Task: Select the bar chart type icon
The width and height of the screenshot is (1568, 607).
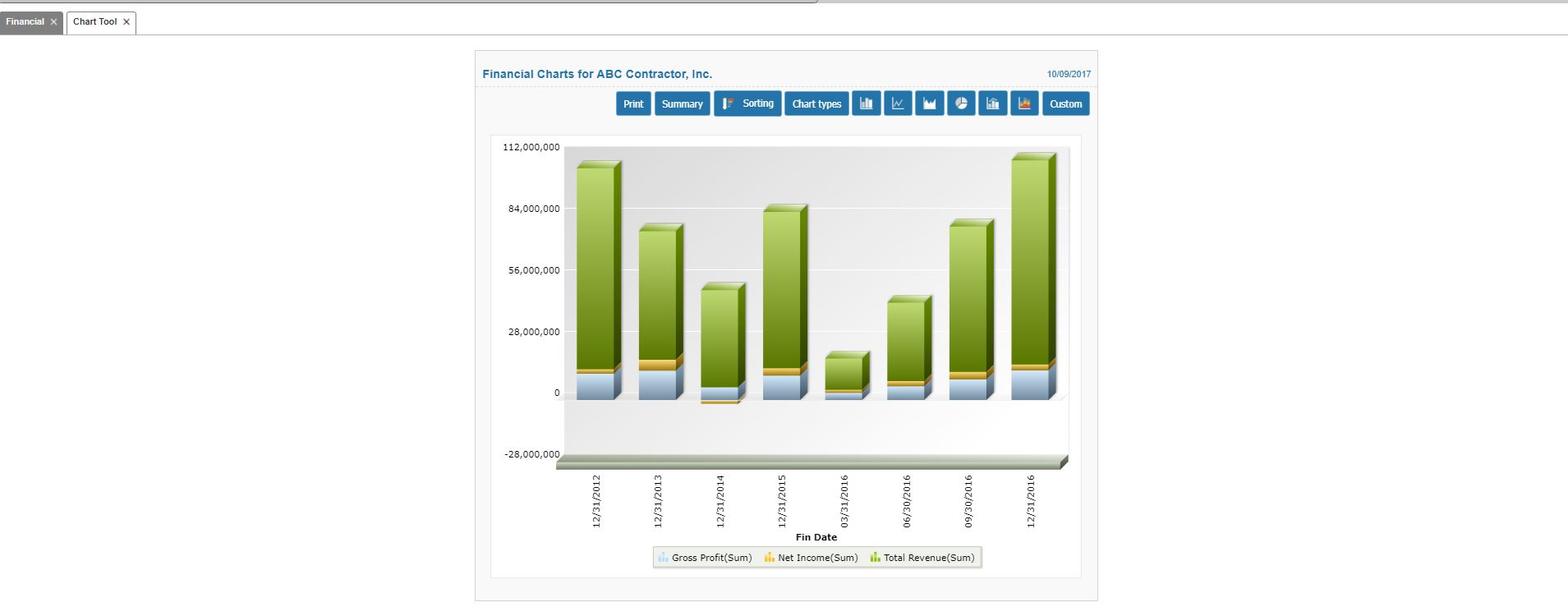Action: [866, 103]
